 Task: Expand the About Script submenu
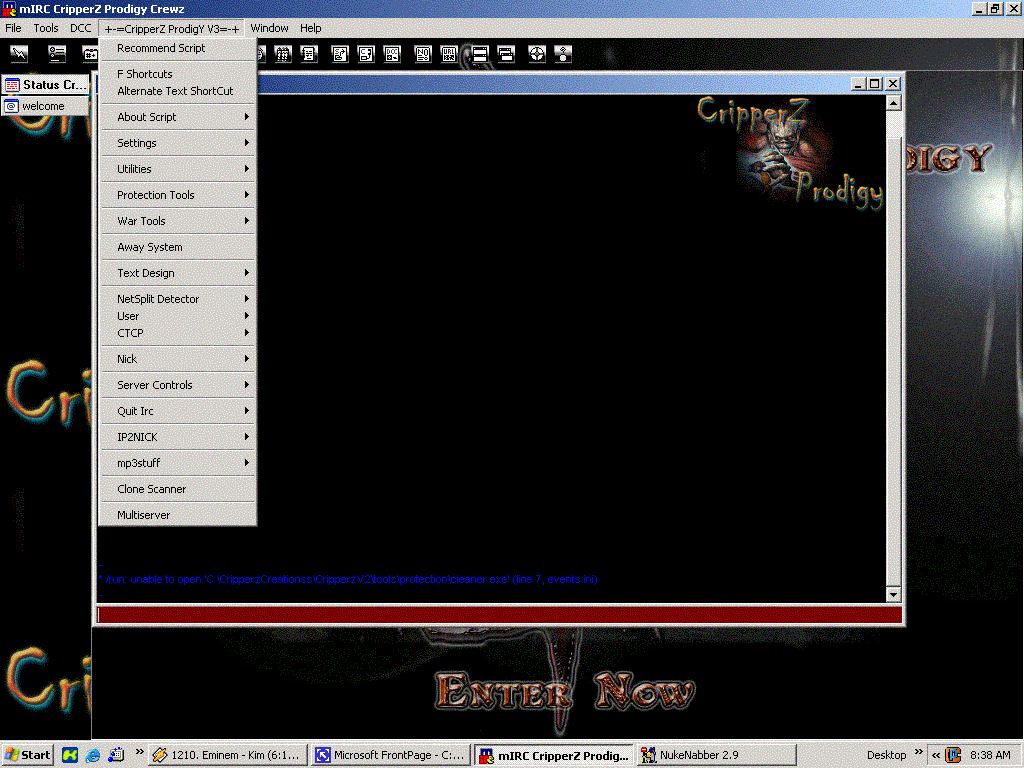click(x=178, y=117)
